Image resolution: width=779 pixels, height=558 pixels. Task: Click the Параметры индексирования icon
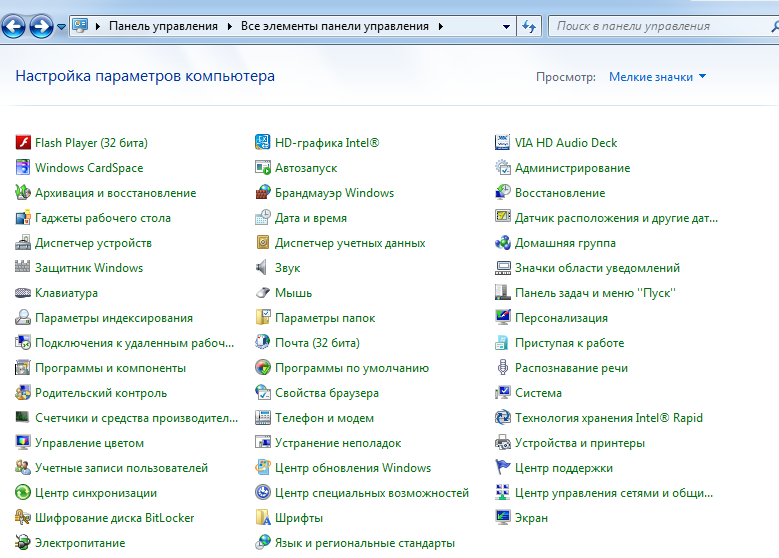coord(23,318)
